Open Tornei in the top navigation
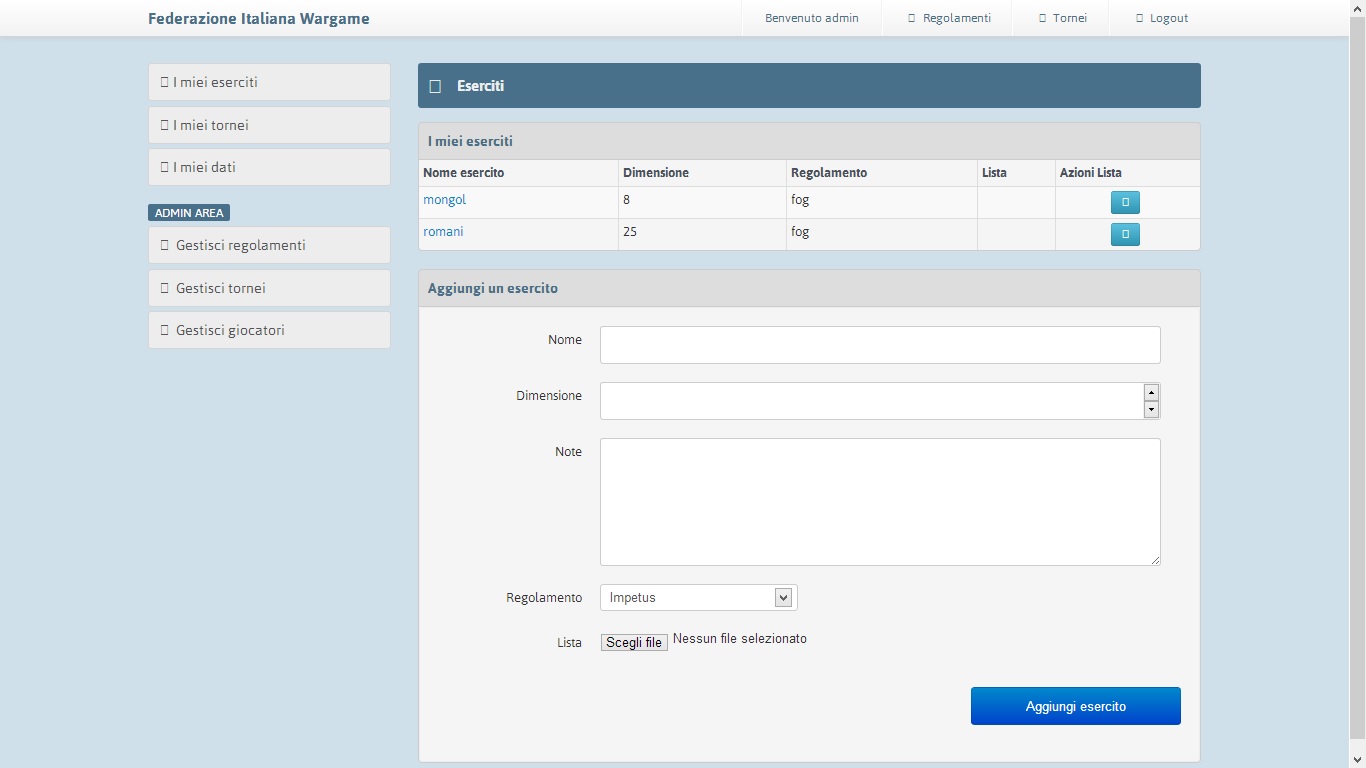Screen dimensions: 1366x768 click(1062, 18)
